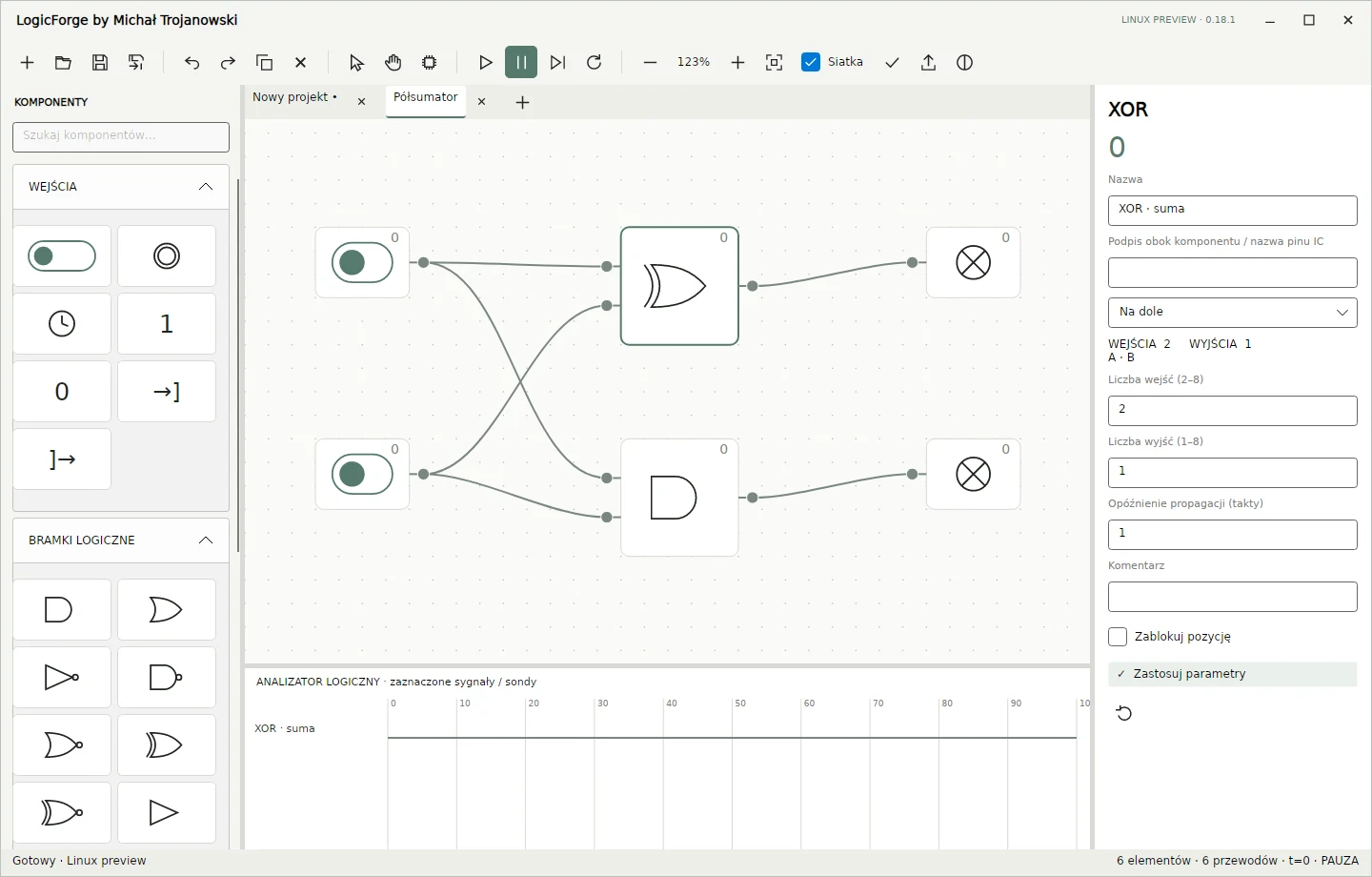Toggle the lower input switch on canvas
The height and width of the screenshot is (877, 1372).
(362, 475)
